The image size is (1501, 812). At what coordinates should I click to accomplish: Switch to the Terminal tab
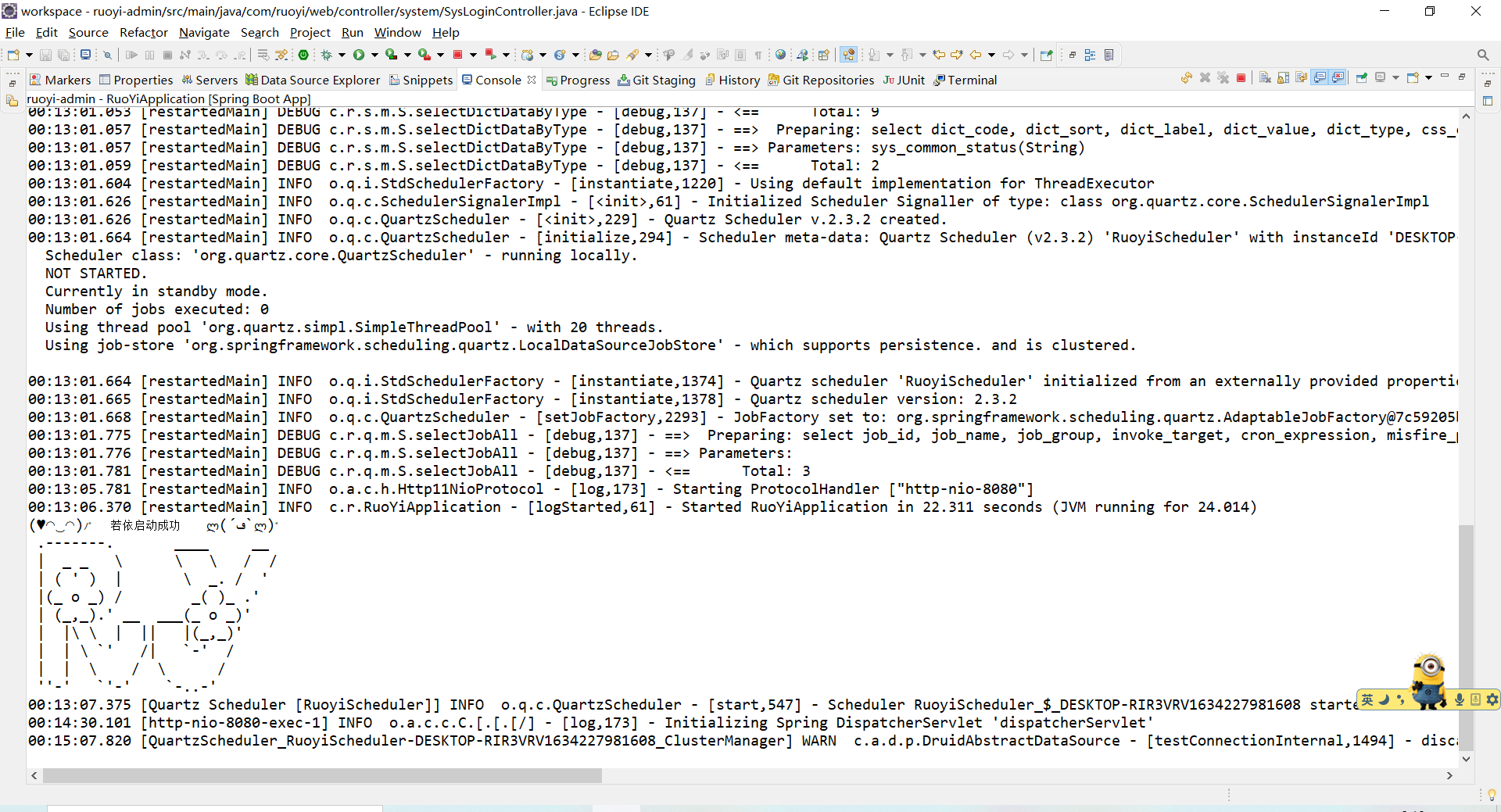pyautogui.click(x=965, y=80)
